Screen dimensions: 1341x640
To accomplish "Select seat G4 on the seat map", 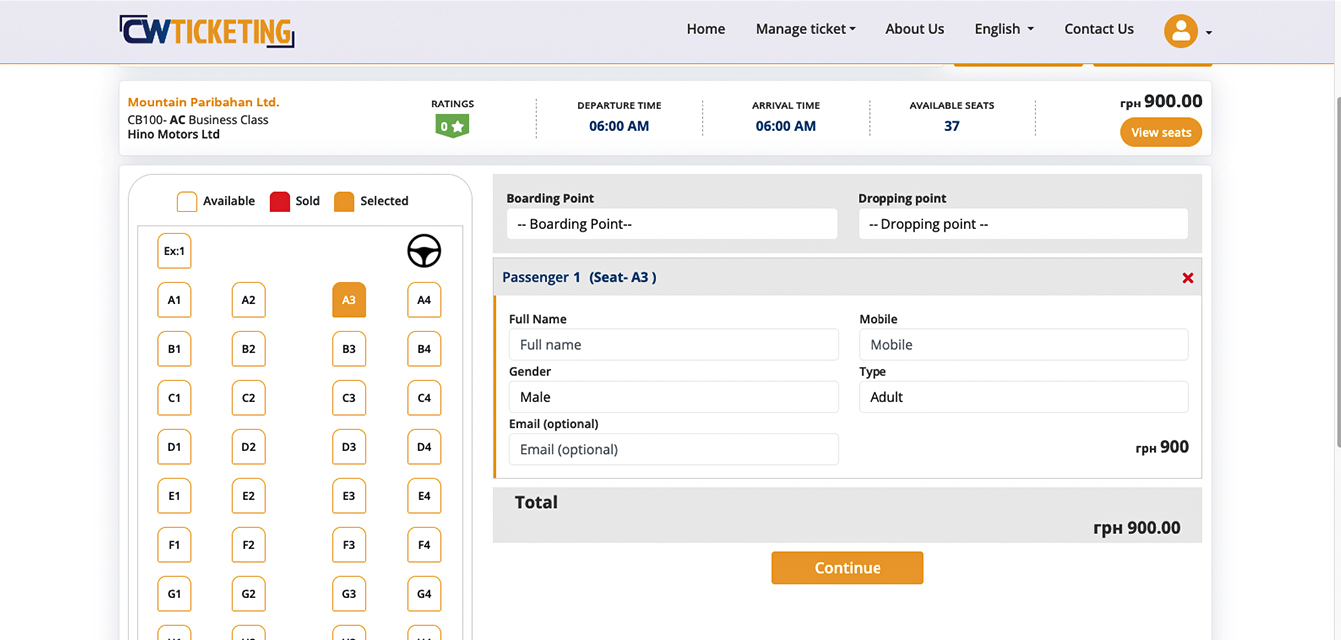I will pyautogui.click(x=423, y=593).
